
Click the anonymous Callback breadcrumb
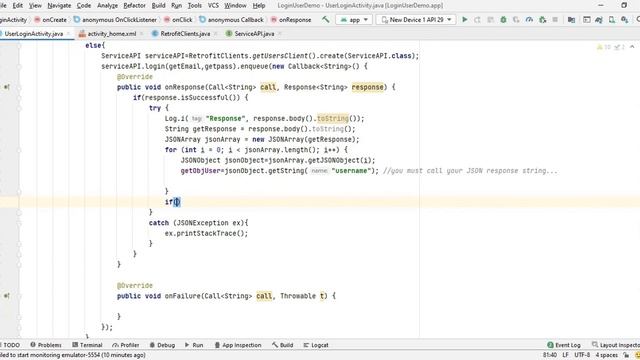click(x=231, y=20)
